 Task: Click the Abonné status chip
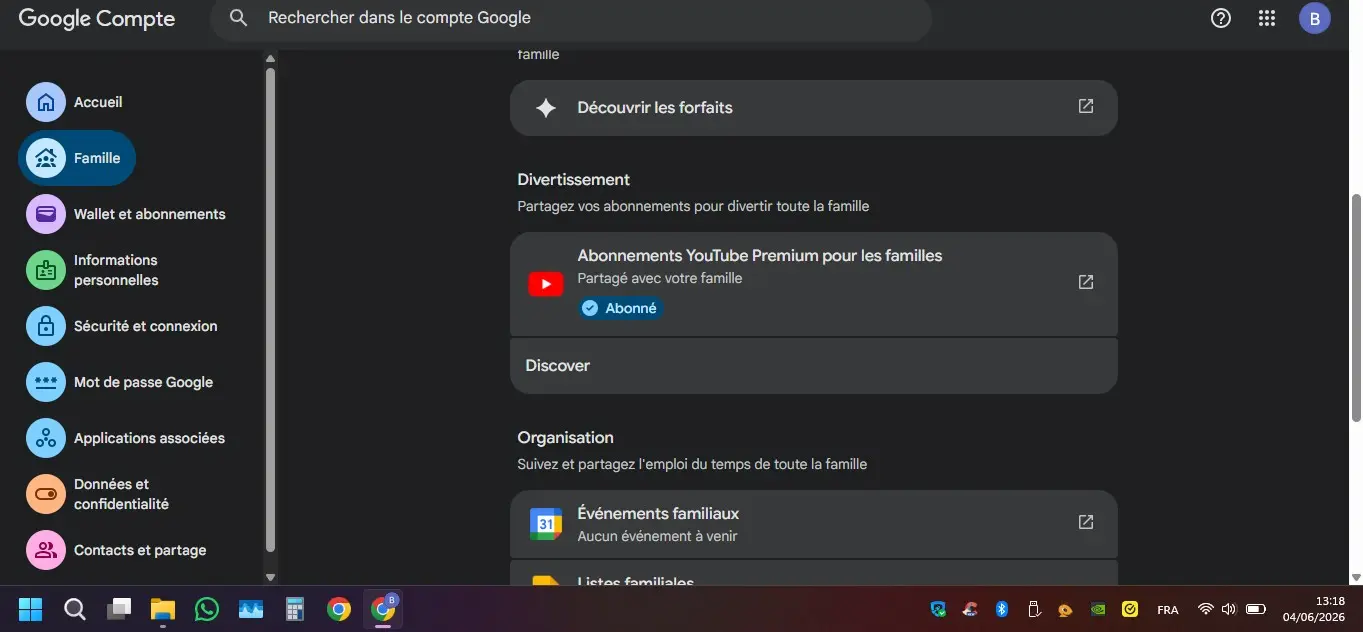click(x=620, y=308)
